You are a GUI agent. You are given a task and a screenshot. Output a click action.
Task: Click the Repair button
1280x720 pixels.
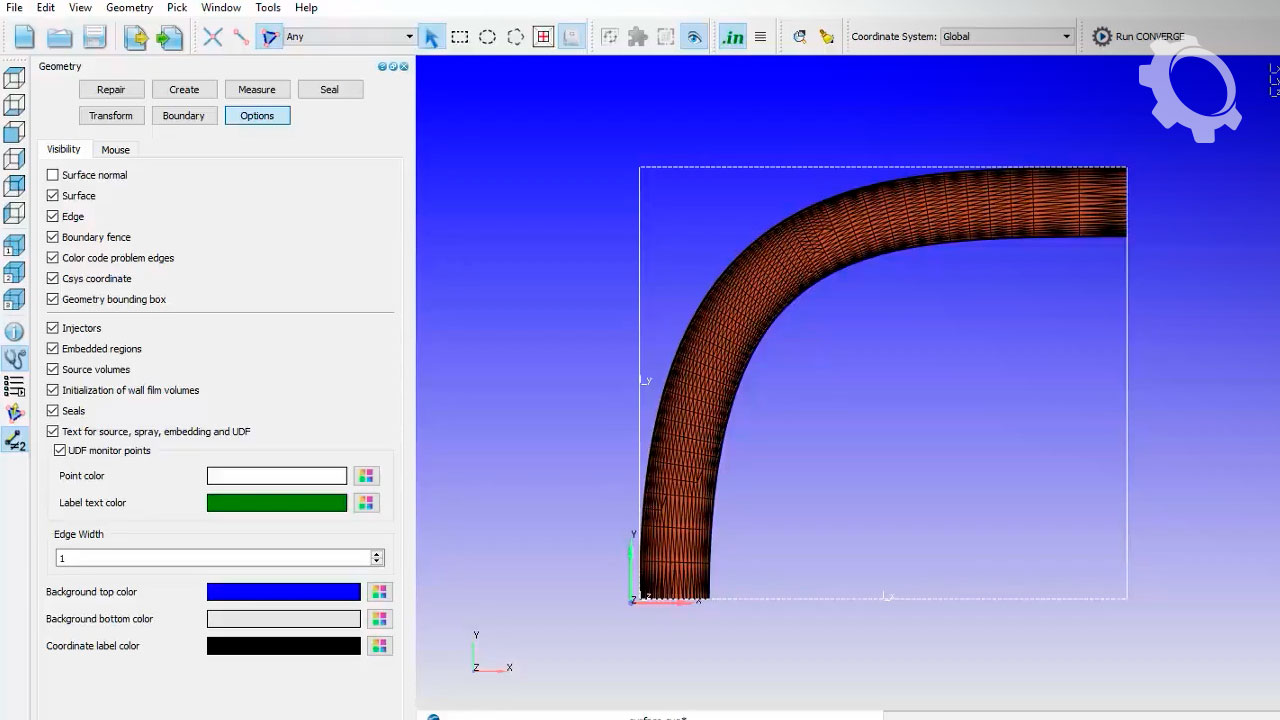click(111, 90)
